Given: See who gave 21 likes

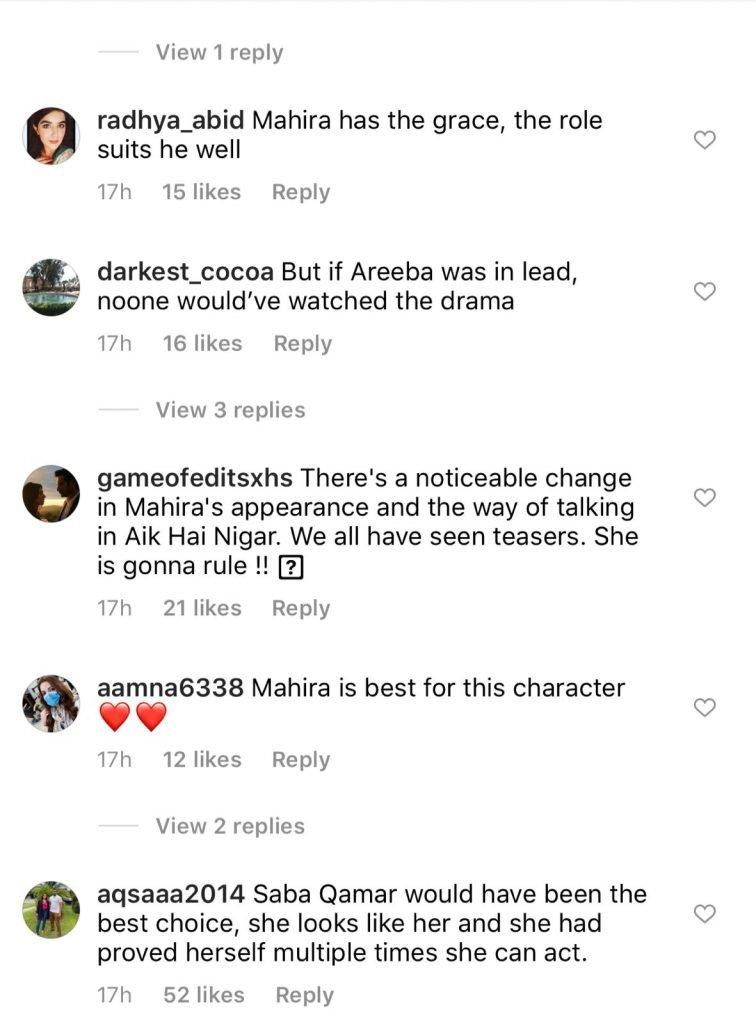Looking at the screenshot, I should (202, 608).
